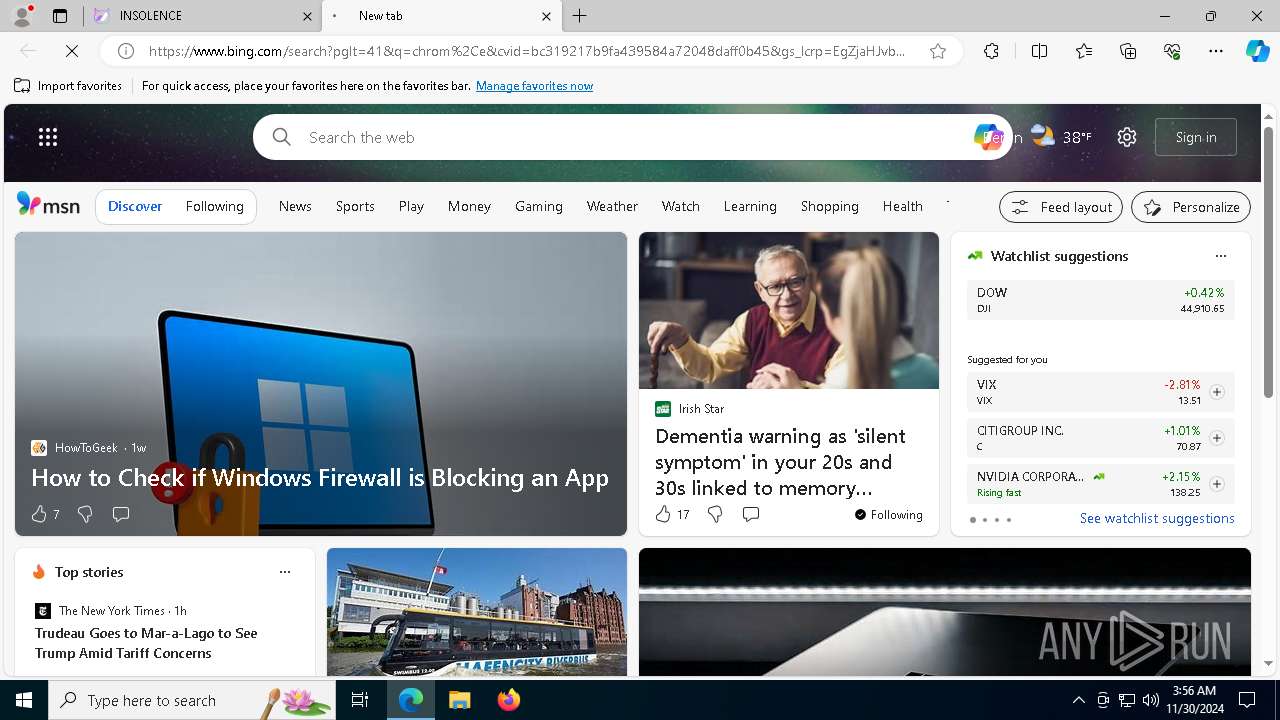1280x720 pixels.
Task: Close the INSOLENCE tab
Action: 307,16
